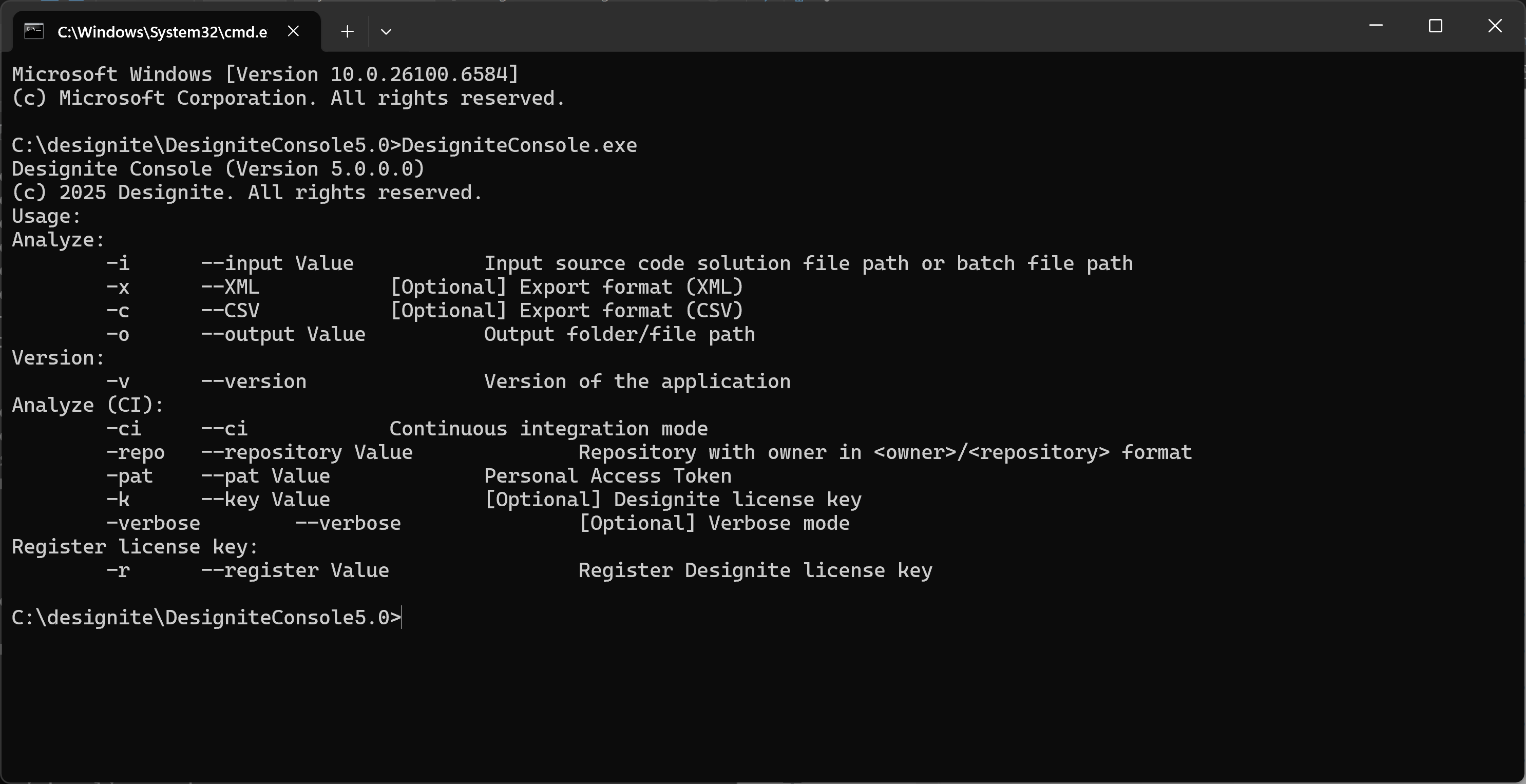
Task: Click the "--input Value" option text
Action: (277, 263)
